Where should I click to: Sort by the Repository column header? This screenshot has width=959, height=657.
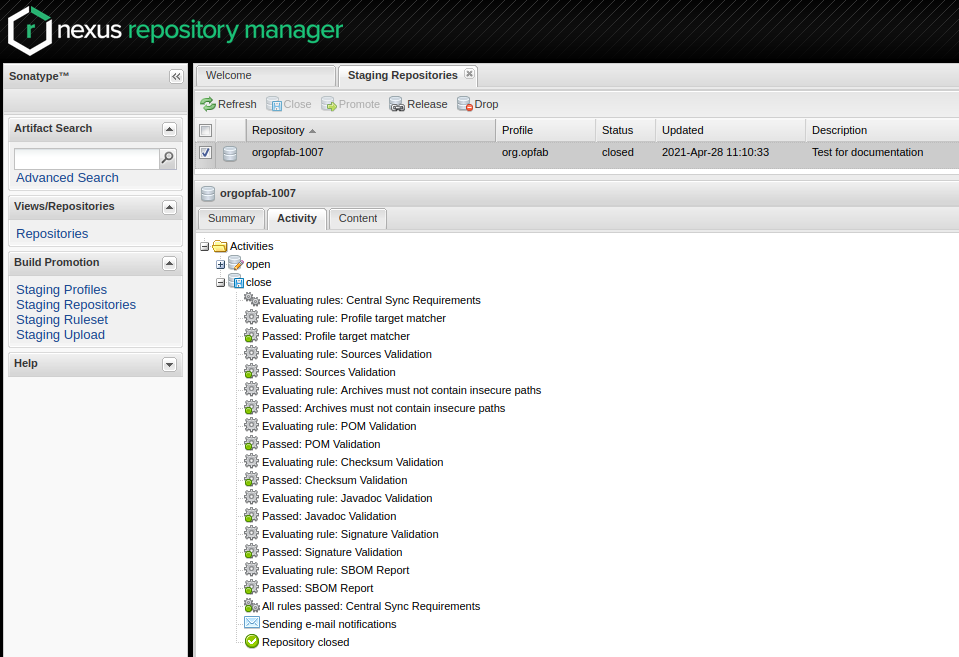tap(371, 130)
